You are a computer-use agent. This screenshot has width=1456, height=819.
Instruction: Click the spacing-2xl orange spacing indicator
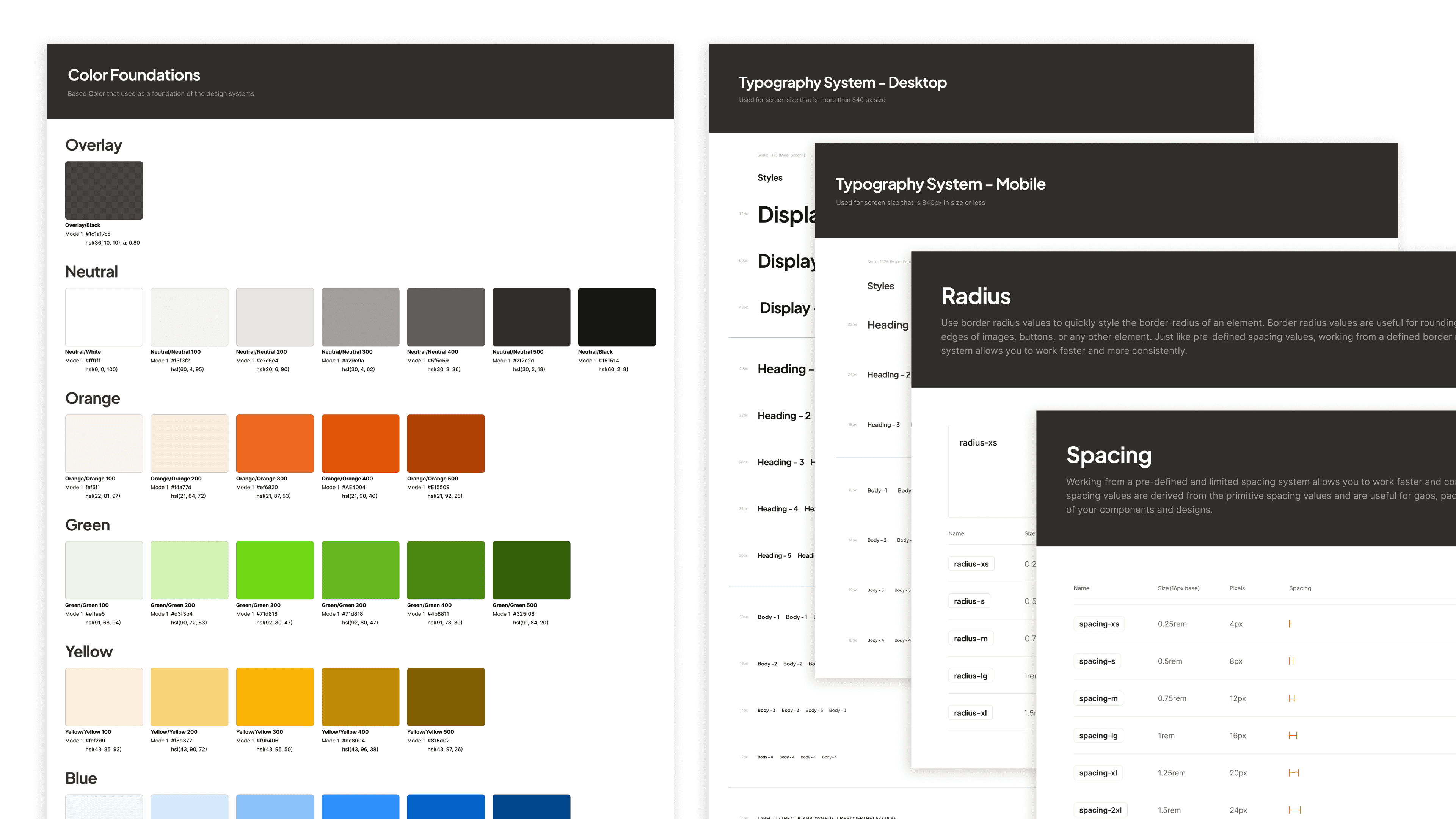point(1295,810)
